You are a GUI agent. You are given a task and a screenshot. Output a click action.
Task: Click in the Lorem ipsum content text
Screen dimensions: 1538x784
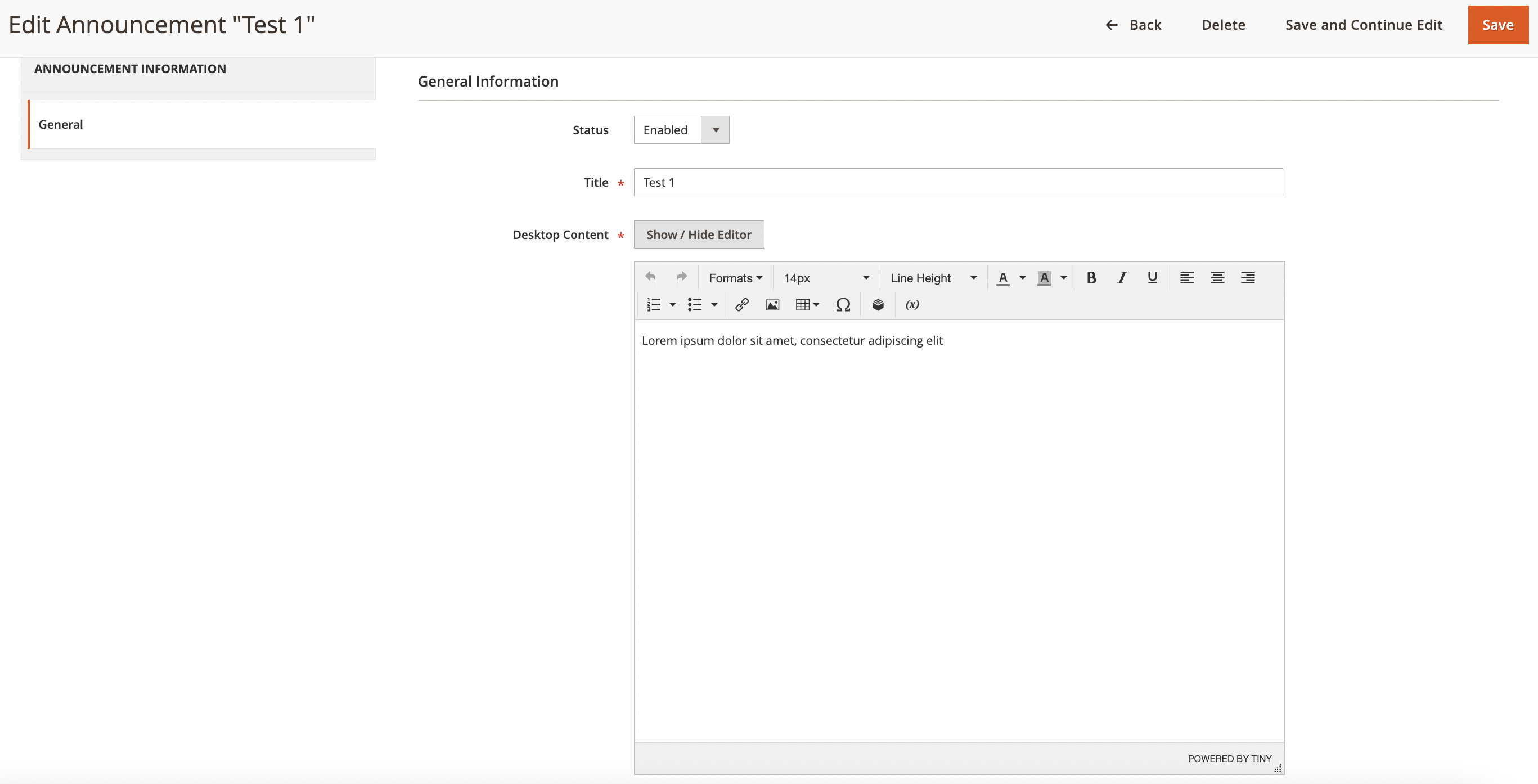coord(792,340)
